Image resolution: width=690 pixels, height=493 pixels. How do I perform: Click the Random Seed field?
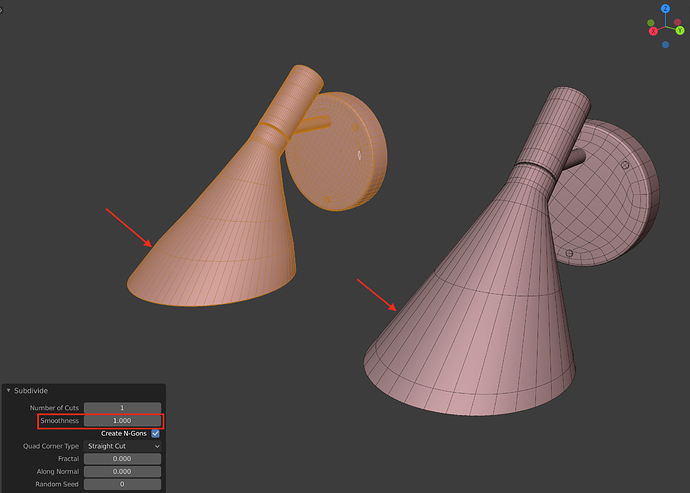click(122, 484)
